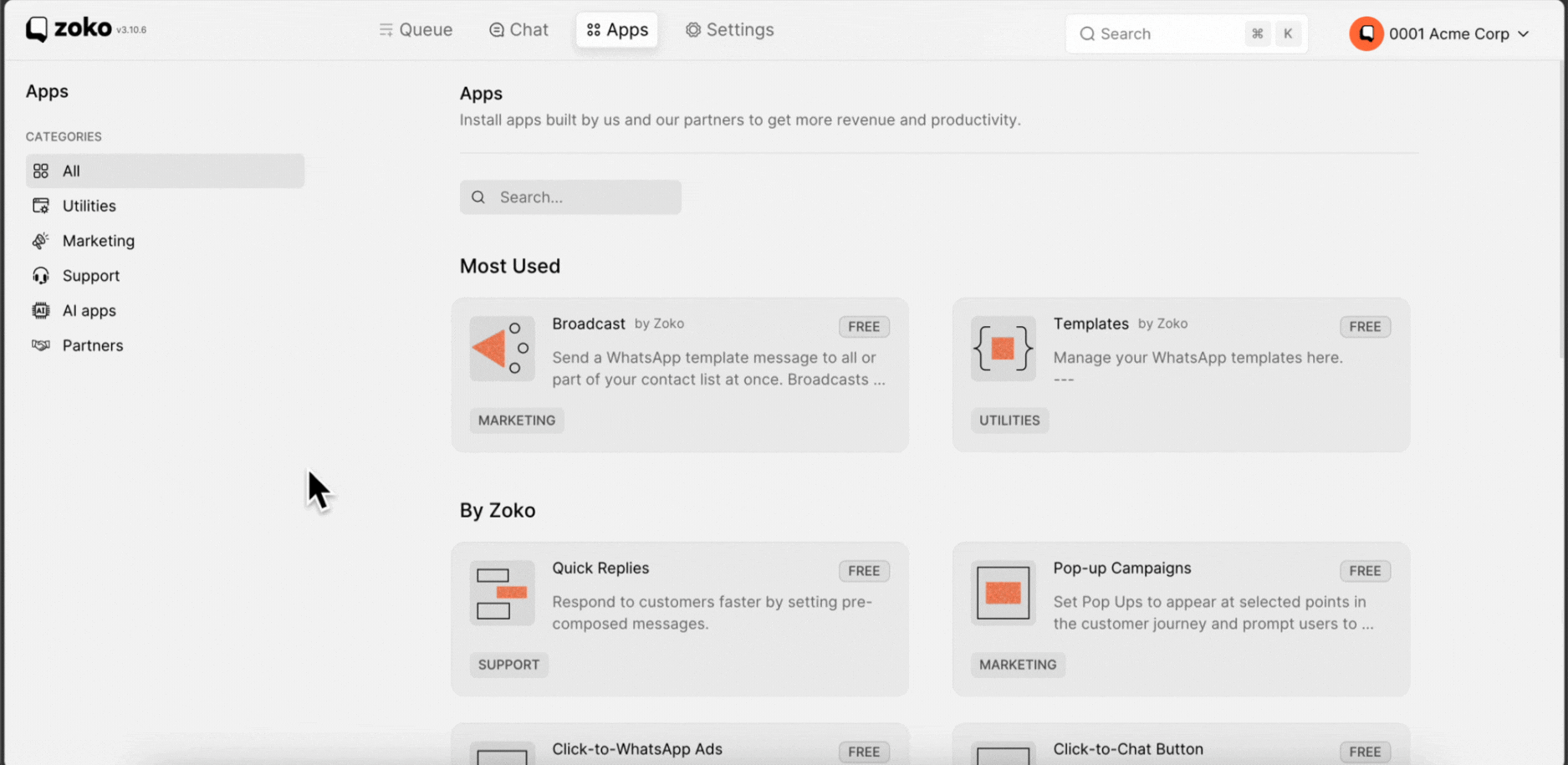
Task: Open the Quick Replies app title
Action: click(600, 569)
